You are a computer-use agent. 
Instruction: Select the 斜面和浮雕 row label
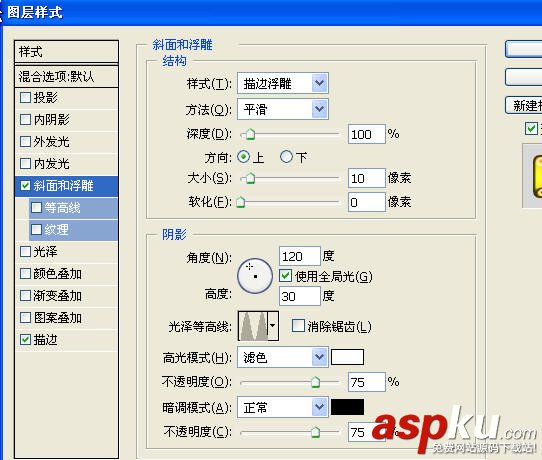(x=63, y=186)
